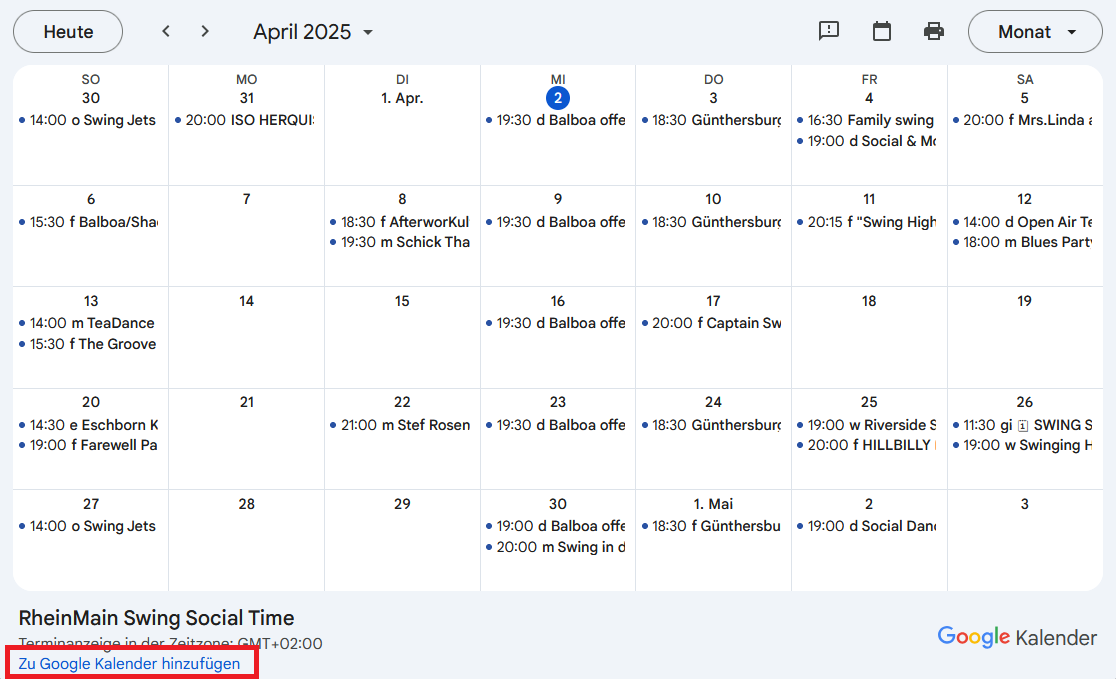The image size is (1116, 679).
Task: Open the April 2025 date picker dropdown
Action: tap(313, 32)
